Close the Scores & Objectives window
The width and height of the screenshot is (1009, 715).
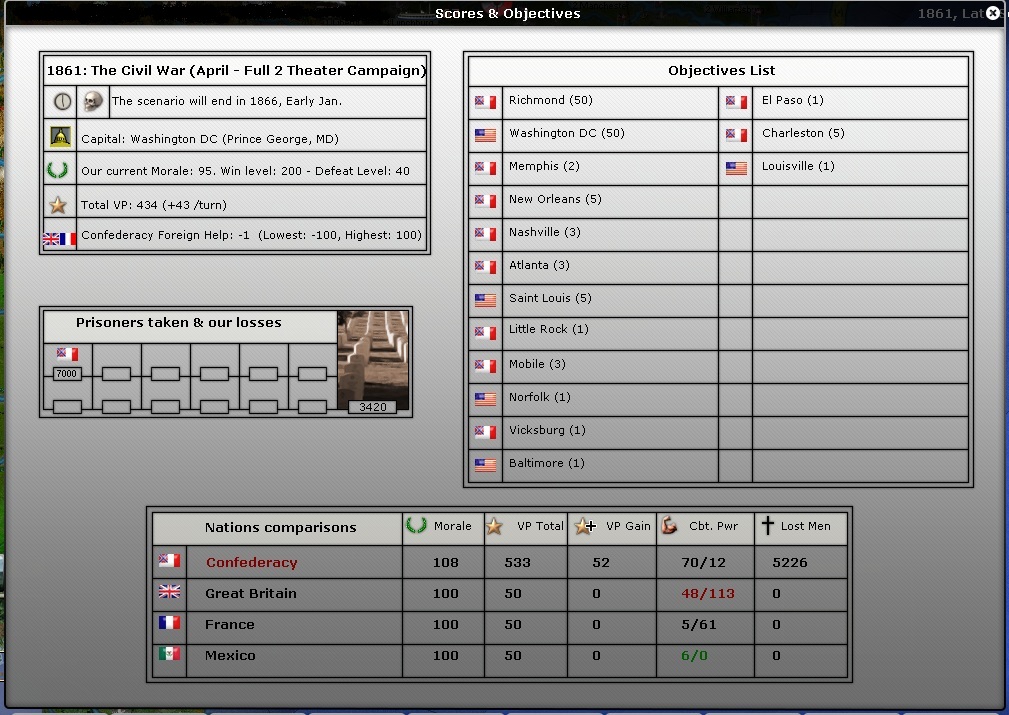(x=992, y=14)
